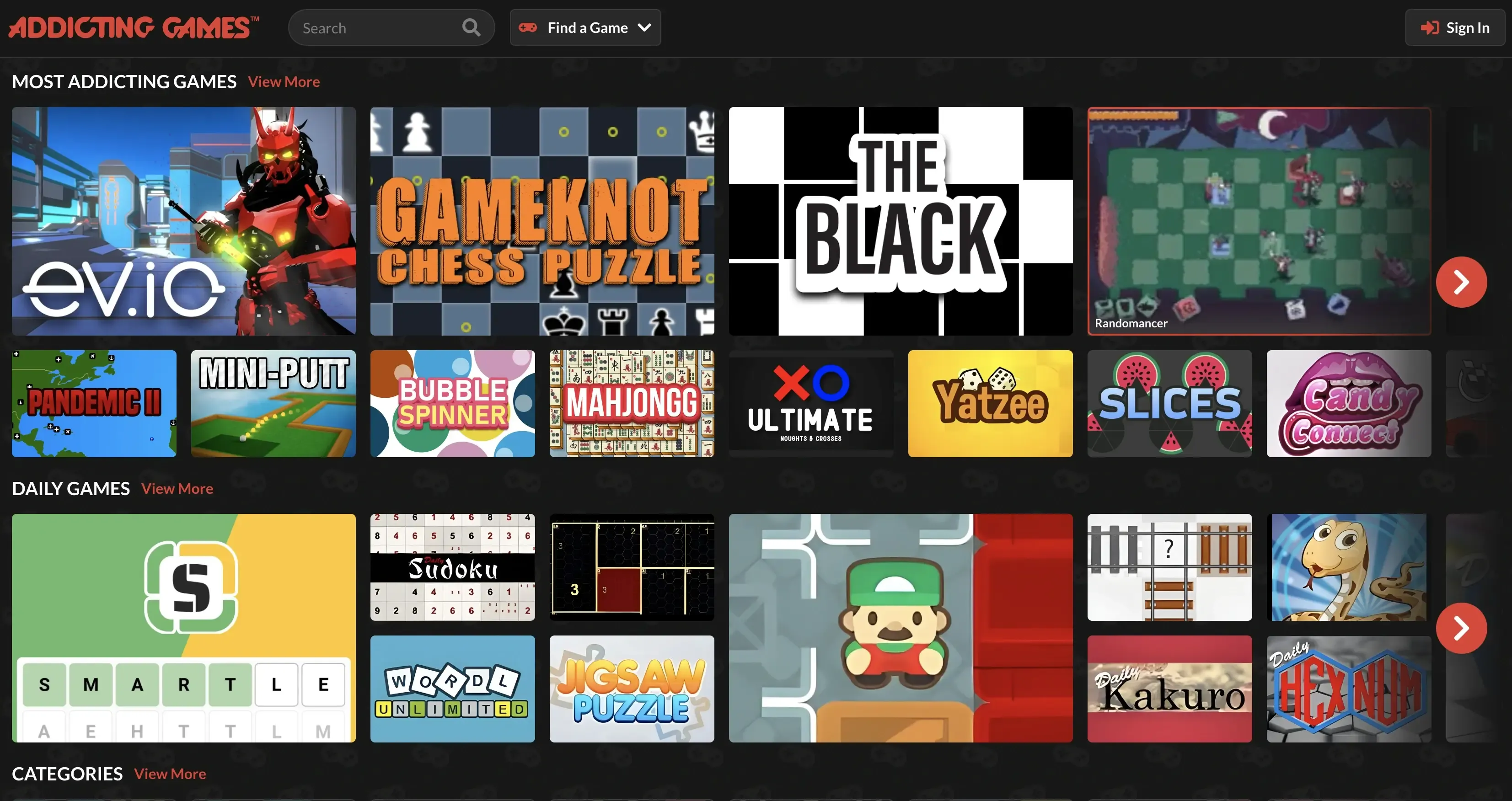Image resolution: width=1512 pixels, height=801 pixels.
Task: Advance the Daily Games carousel arrow
Action: tap(1461, 628)
